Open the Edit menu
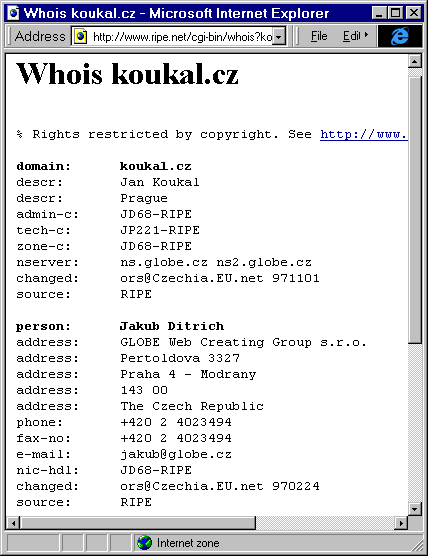428x556 pixels. [351, 36]
